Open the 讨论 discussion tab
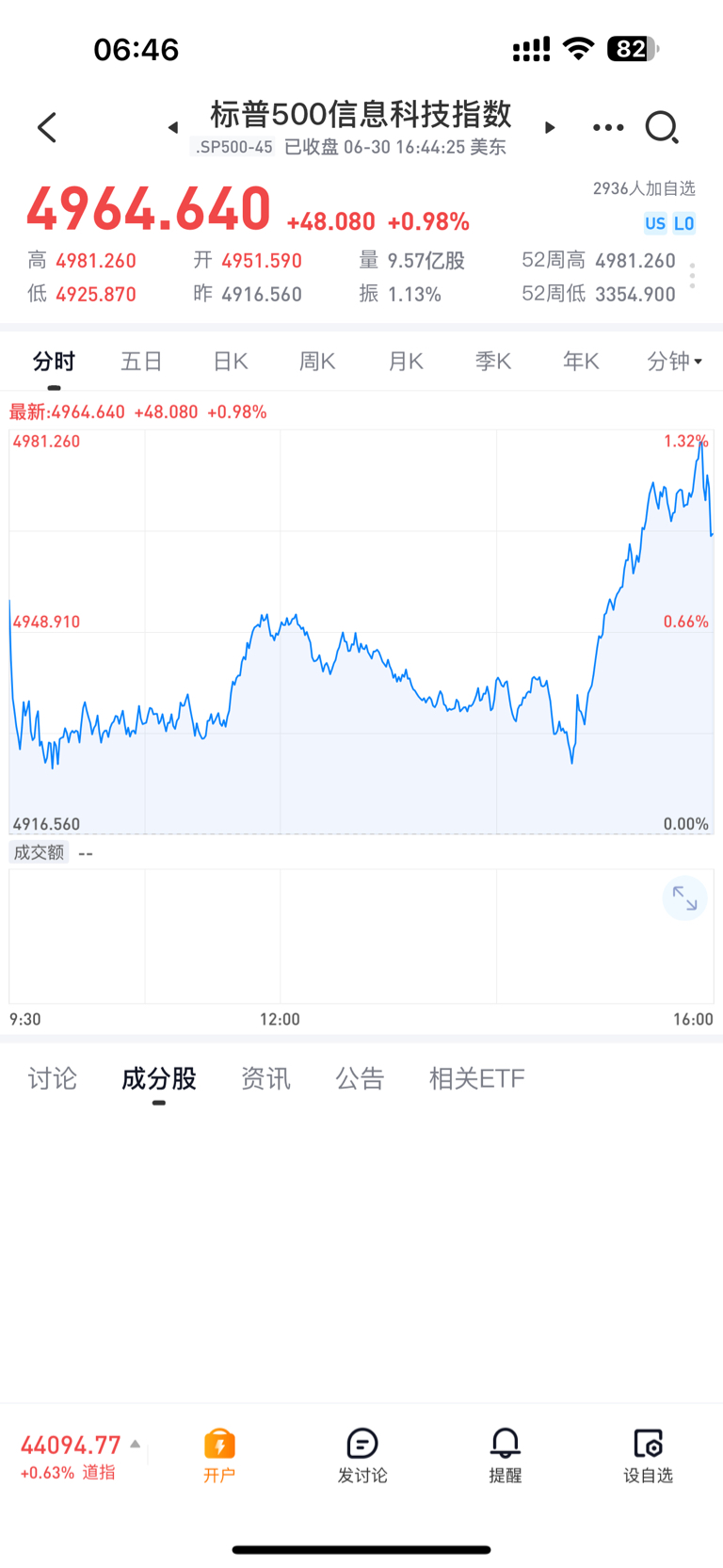Image resolution: width=723 pixels, height=1568 pixels. point(53,1078)
